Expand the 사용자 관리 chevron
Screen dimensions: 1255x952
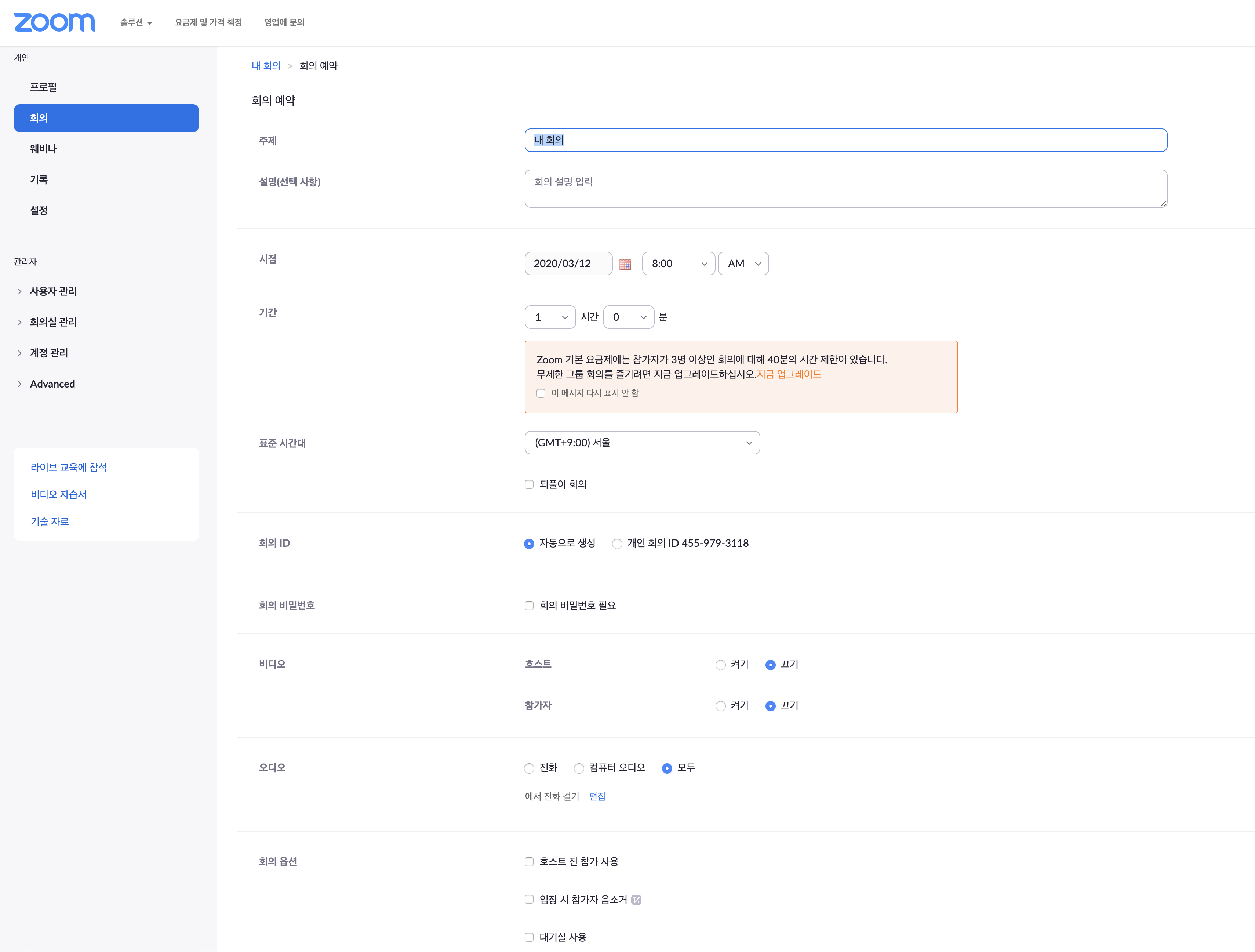[19, 291]
